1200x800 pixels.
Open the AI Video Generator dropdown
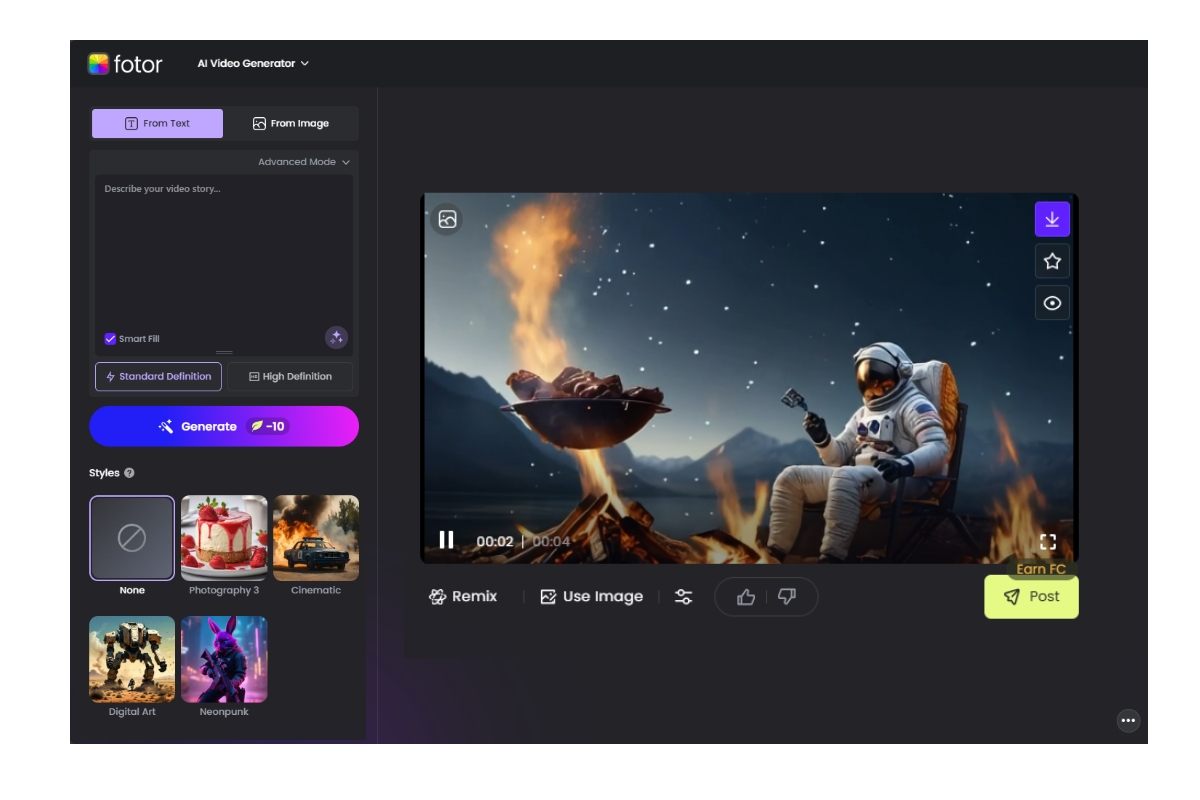[x=253, y=63]
